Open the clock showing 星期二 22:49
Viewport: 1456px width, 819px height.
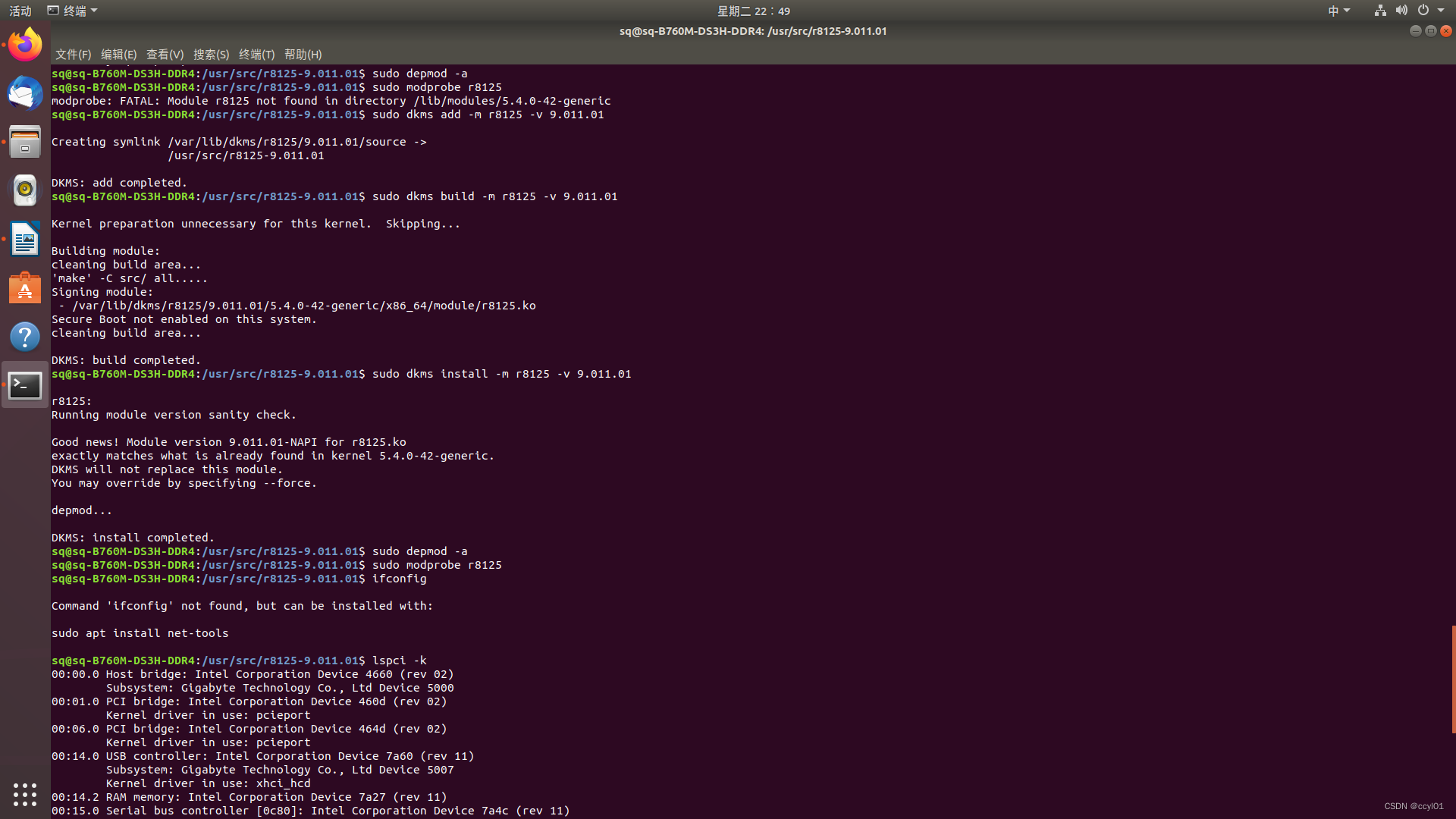753,11
